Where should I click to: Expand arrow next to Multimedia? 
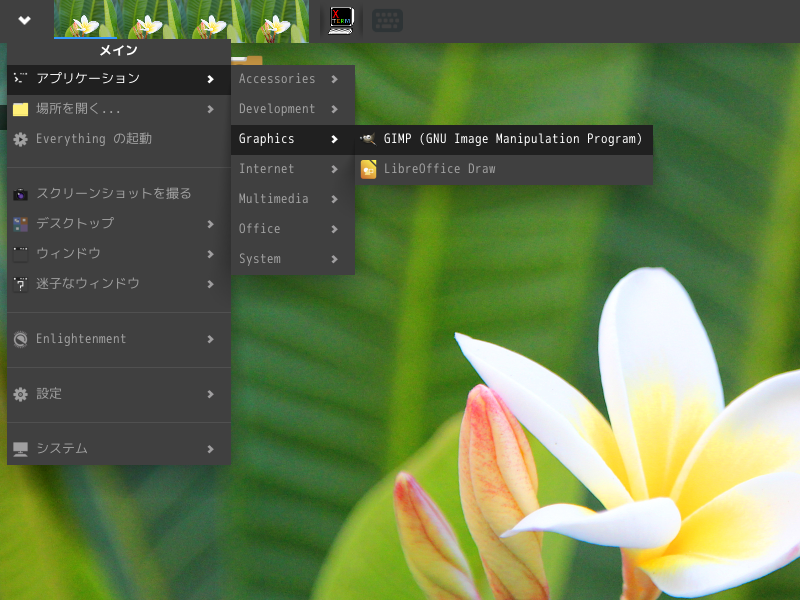[334, 199]
